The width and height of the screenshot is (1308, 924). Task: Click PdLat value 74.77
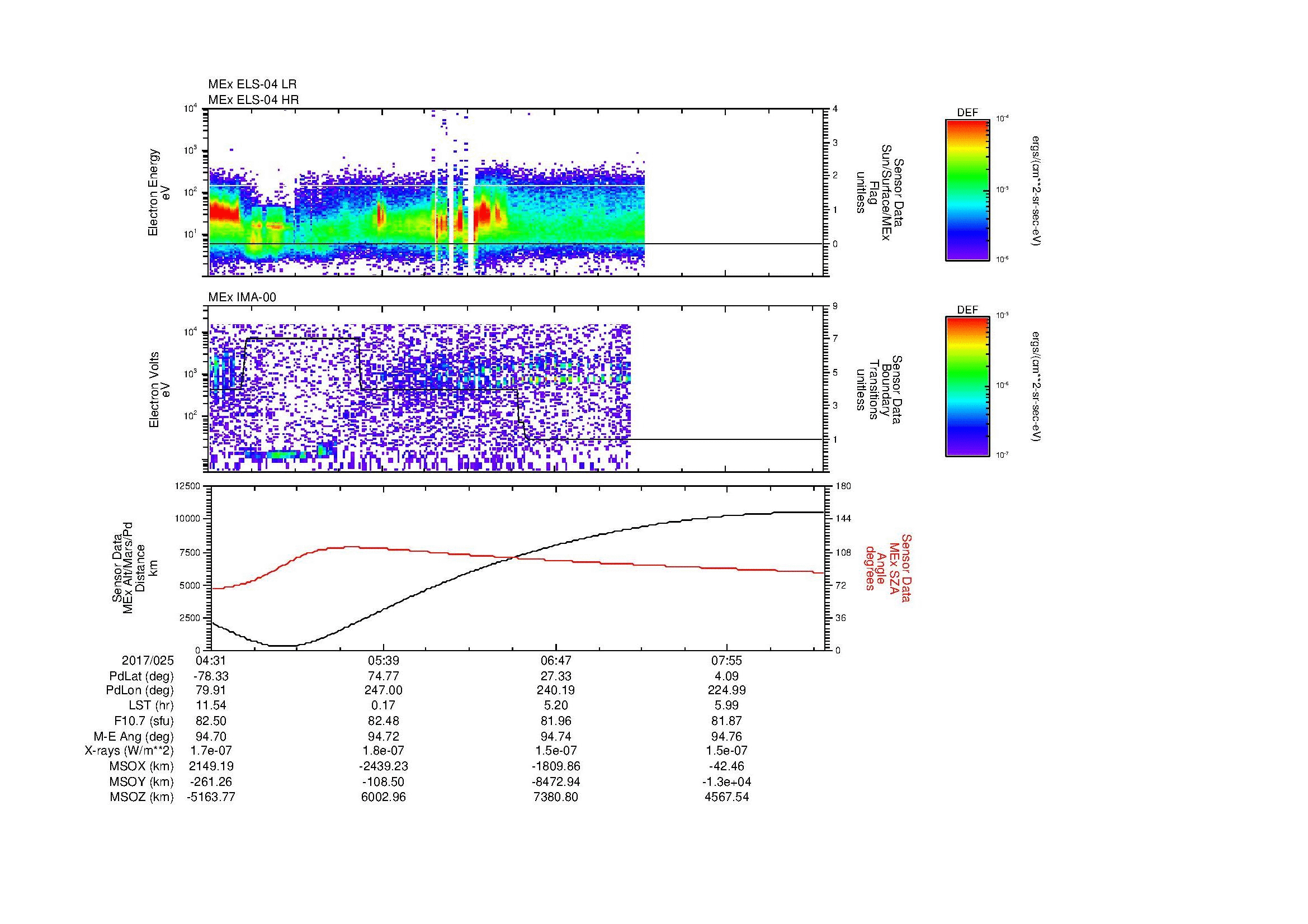384,676
